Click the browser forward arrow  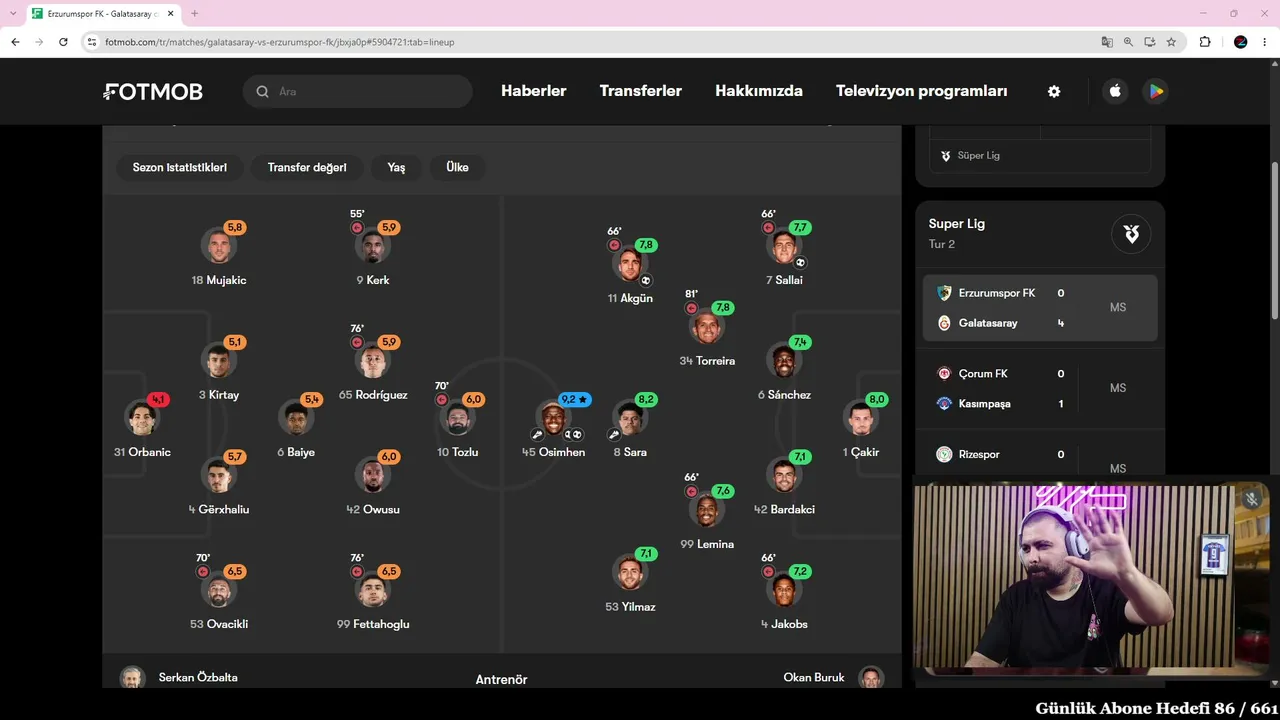coord(39,42)
